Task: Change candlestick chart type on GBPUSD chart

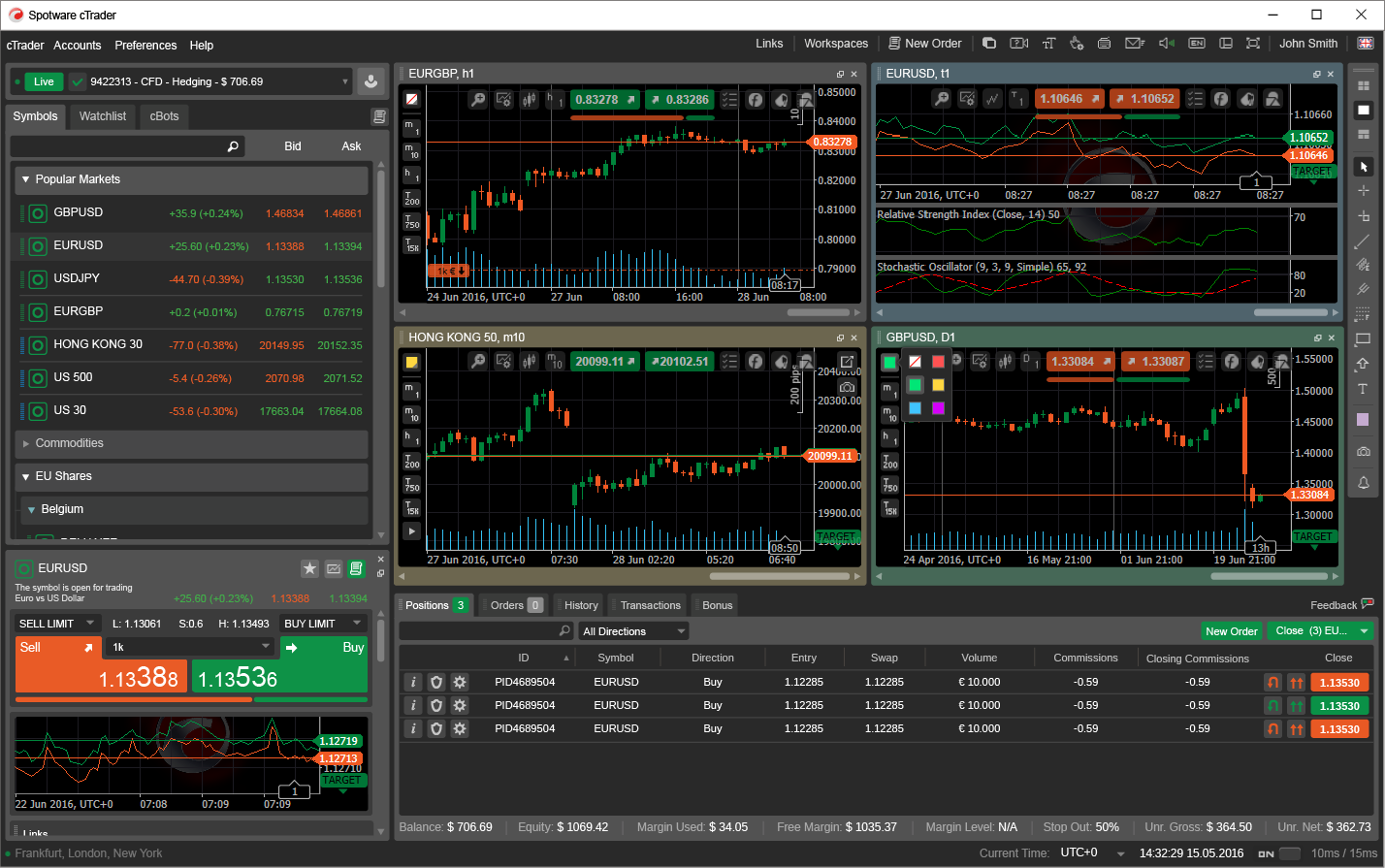Action: click(1005, 362)
